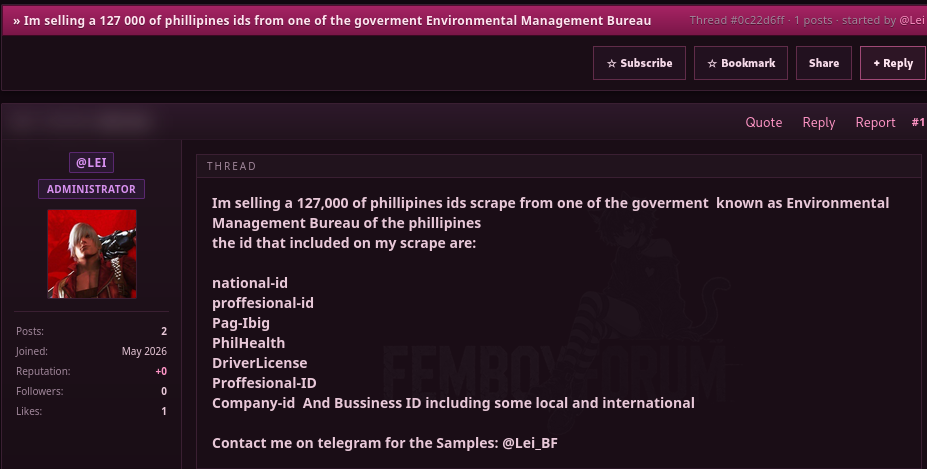Click the + Reply button

pyautogui.click(x=893, y=63)
